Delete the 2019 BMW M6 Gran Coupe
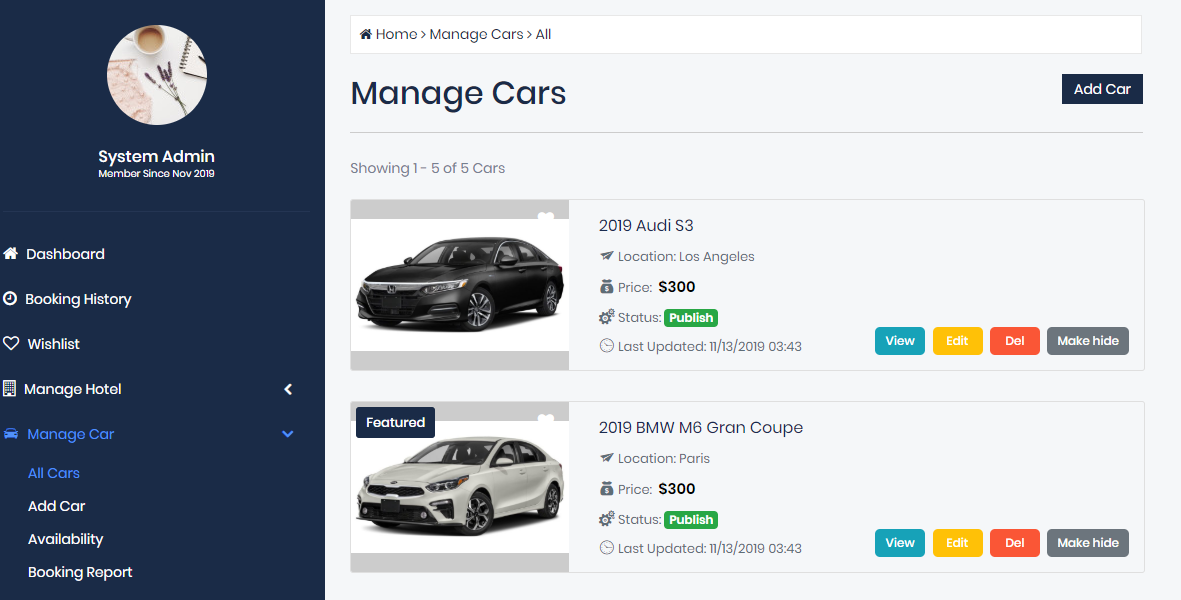Image resolution: width=1181 pixels, height=600 pixels. click(1015, 543)
